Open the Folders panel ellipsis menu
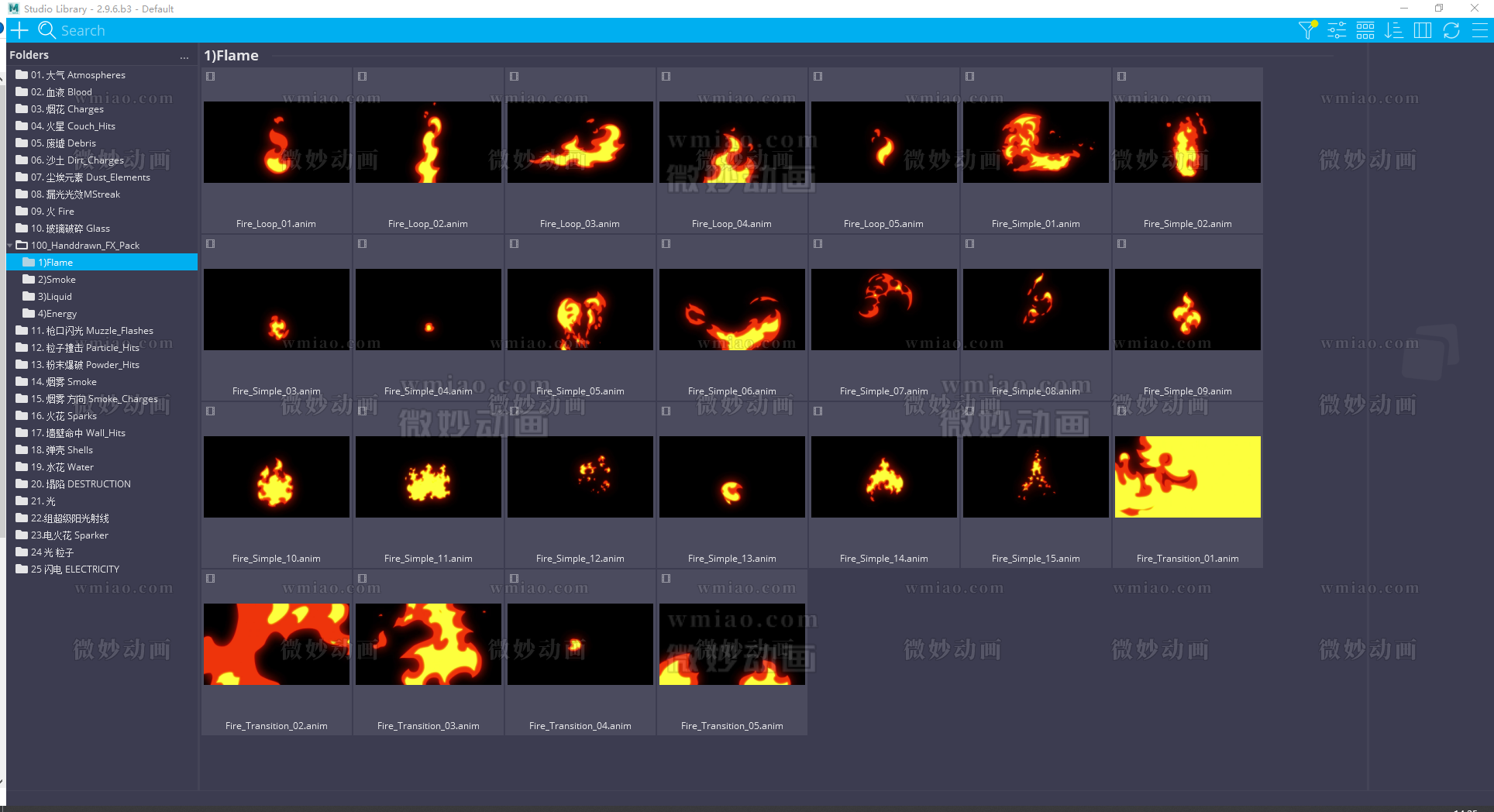The width and height of the screenshot is (1494, 812). tap(184, 57)
